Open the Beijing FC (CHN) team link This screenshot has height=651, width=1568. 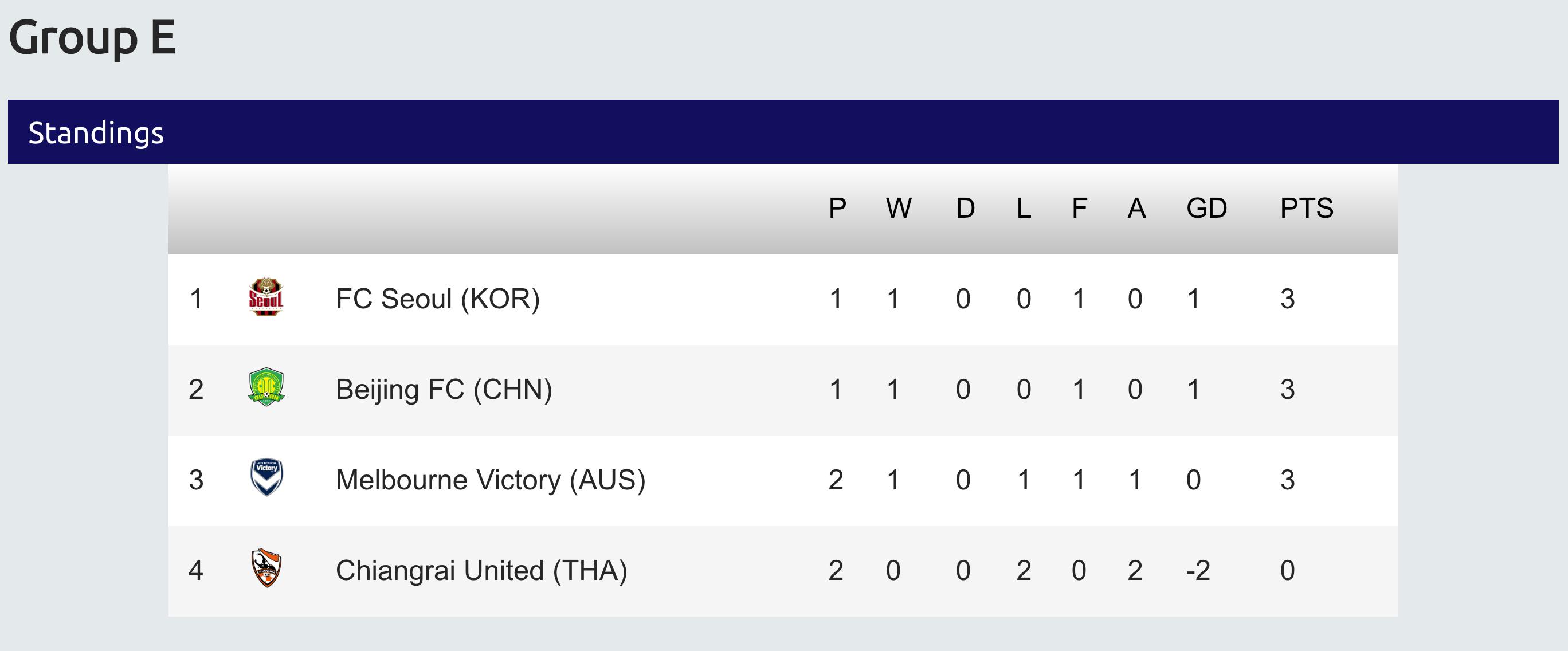tap(443, 389)
